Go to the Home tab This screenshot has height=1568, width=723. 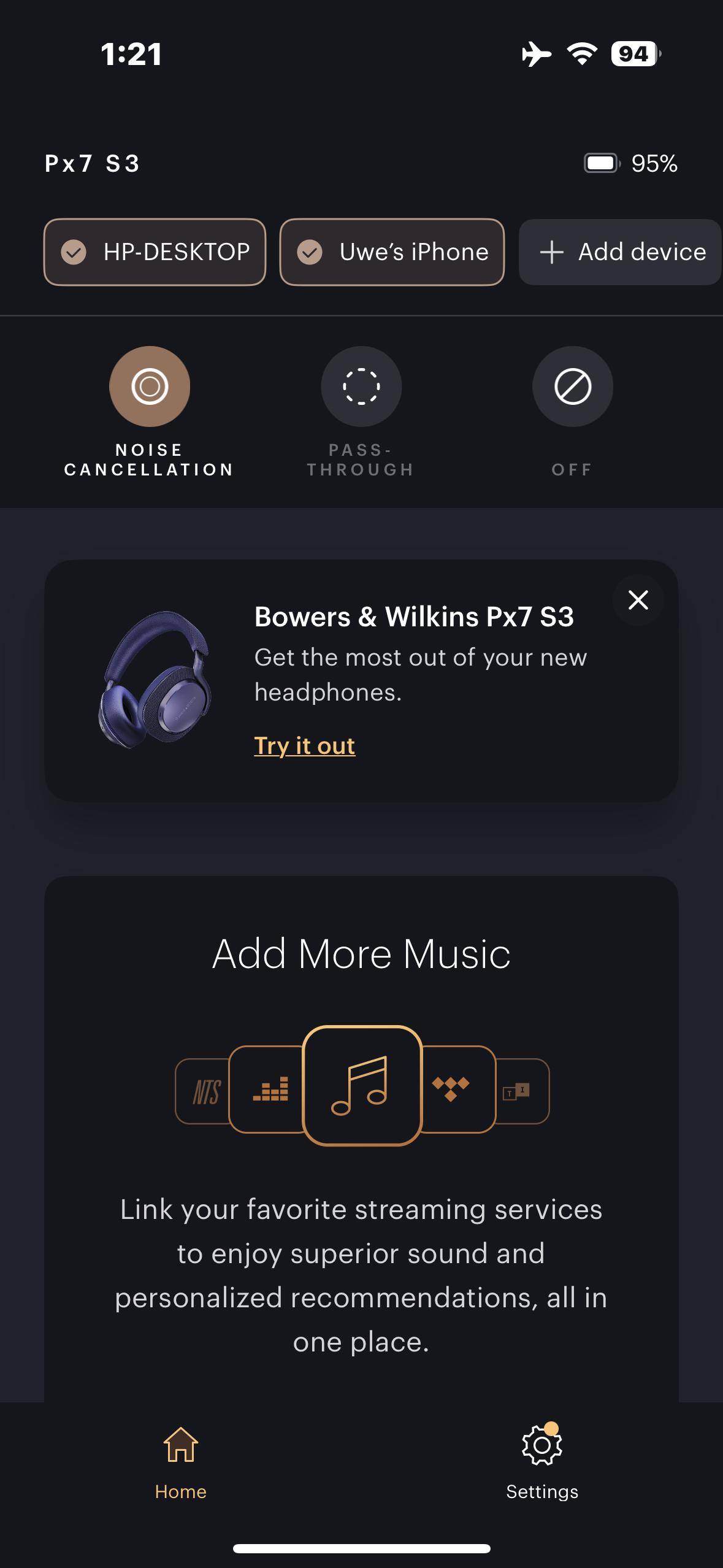pyautogui.click(x=180, y=1461)
